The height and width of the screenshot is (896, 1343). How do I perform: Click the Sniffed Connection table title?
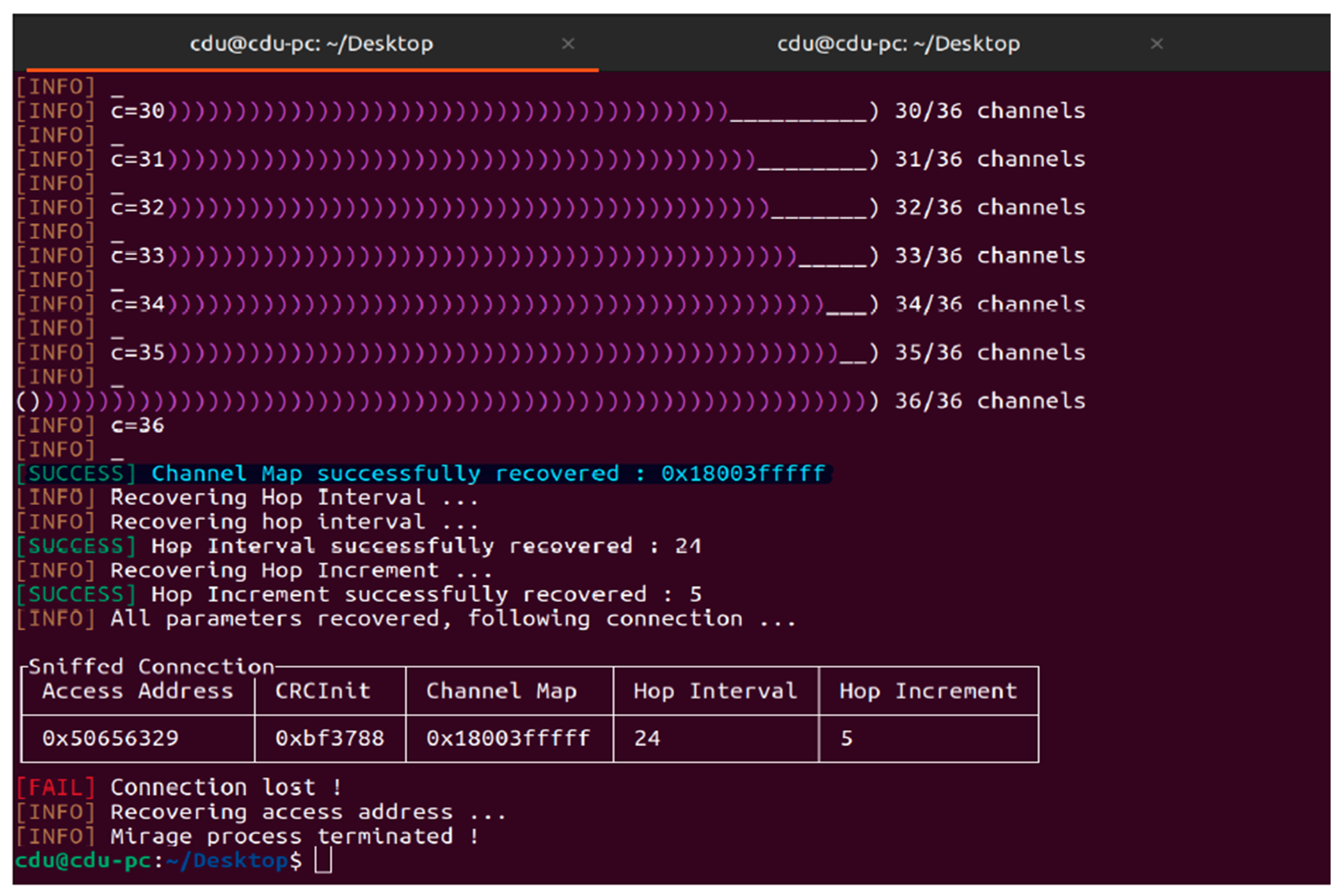tap(151, 666)
